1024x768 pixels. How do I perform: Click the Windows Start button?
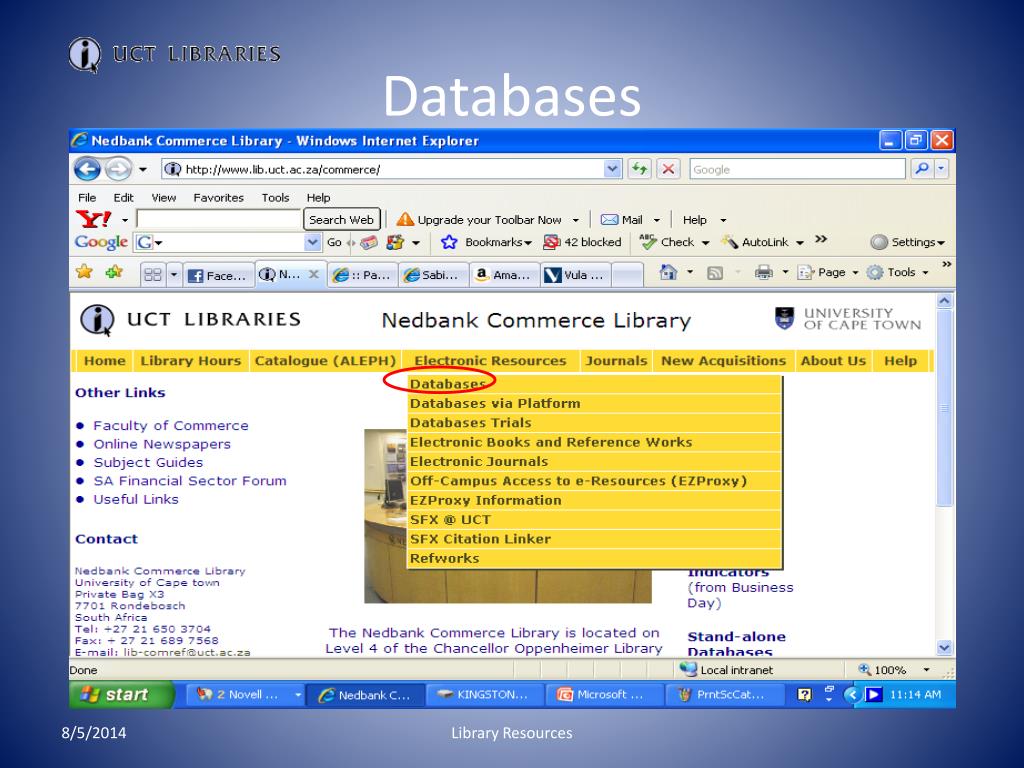coord(121,694)
